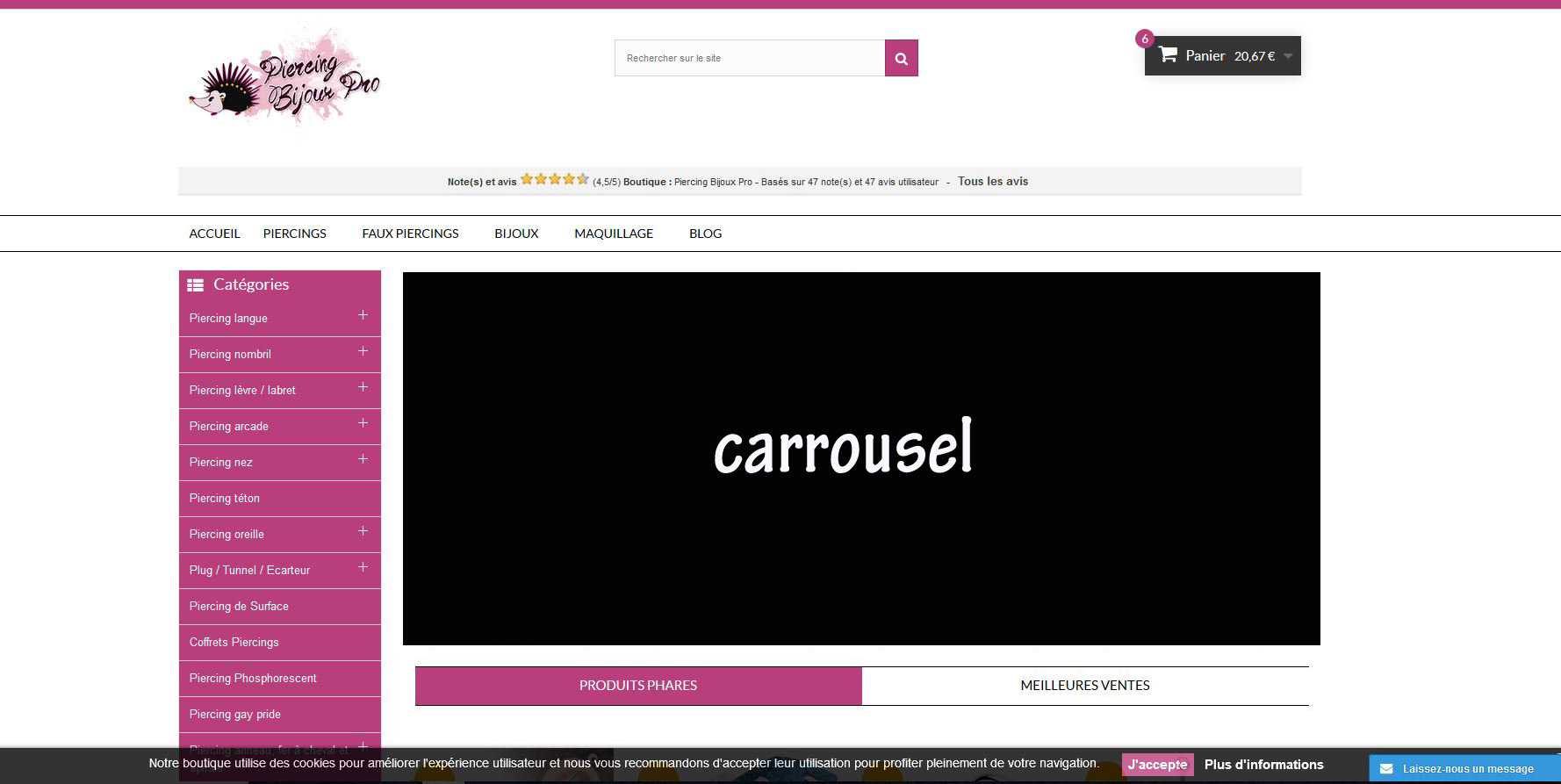This screenshot has width=1561, height=784.
Task: Expand Piercing langue subcategories
Action: tap(363, 315)
